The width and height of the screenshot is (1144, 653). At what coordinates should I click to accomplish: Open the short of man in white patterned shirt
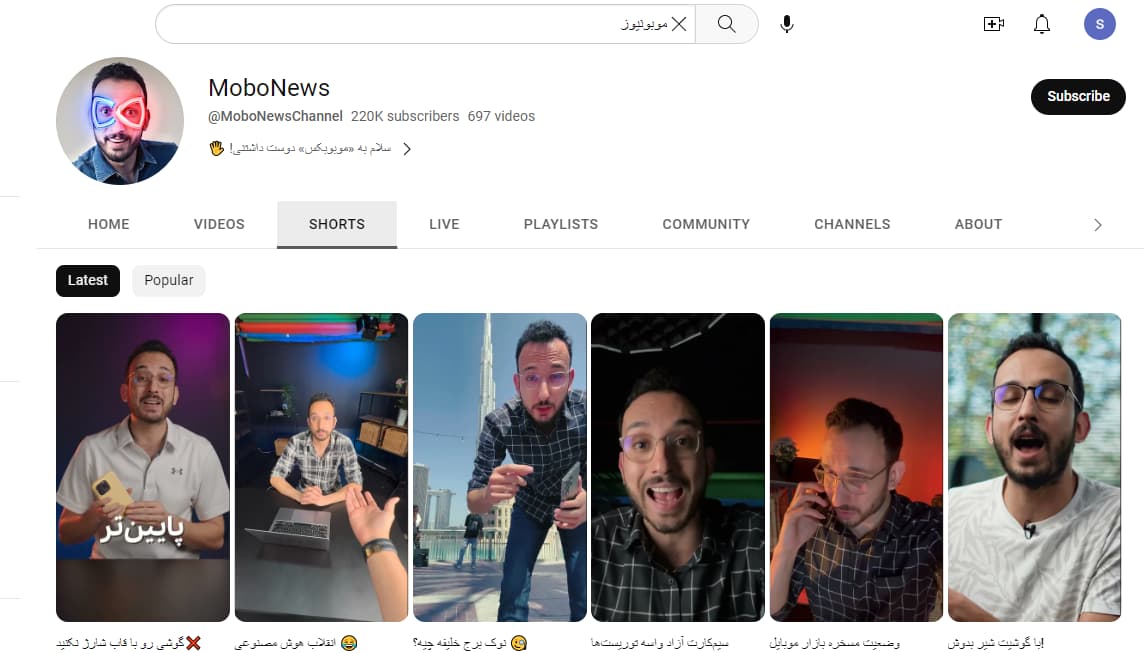pos(1035,468)
